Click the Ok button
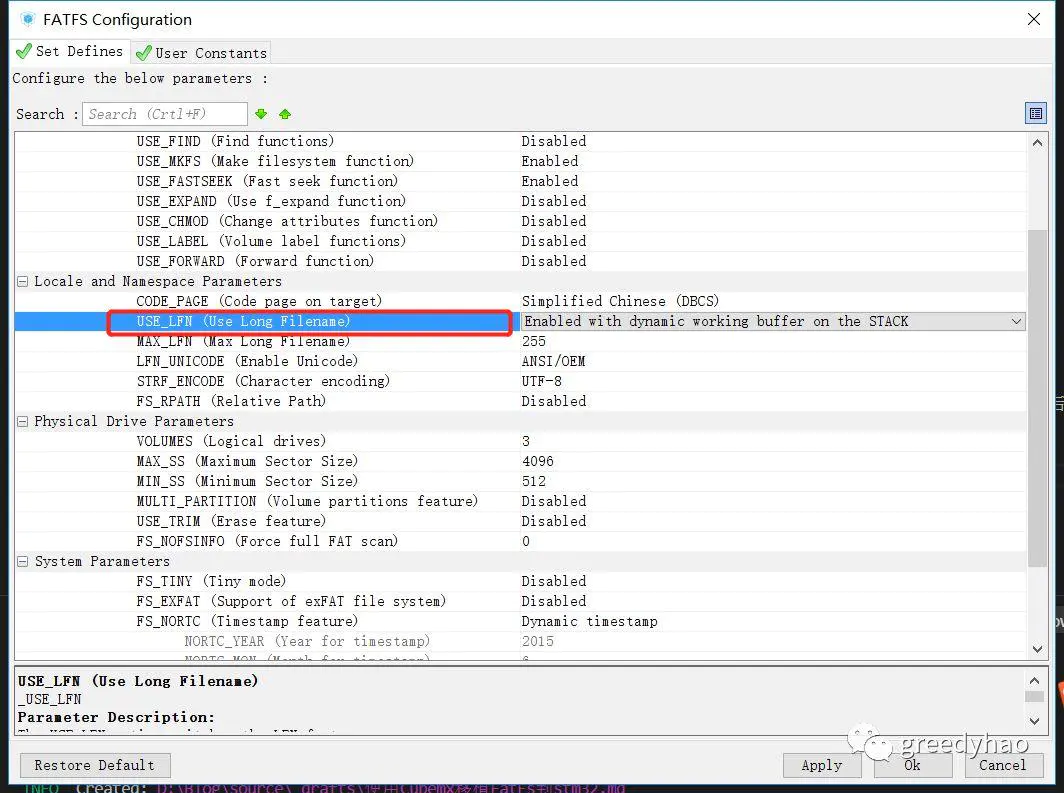 913,765
